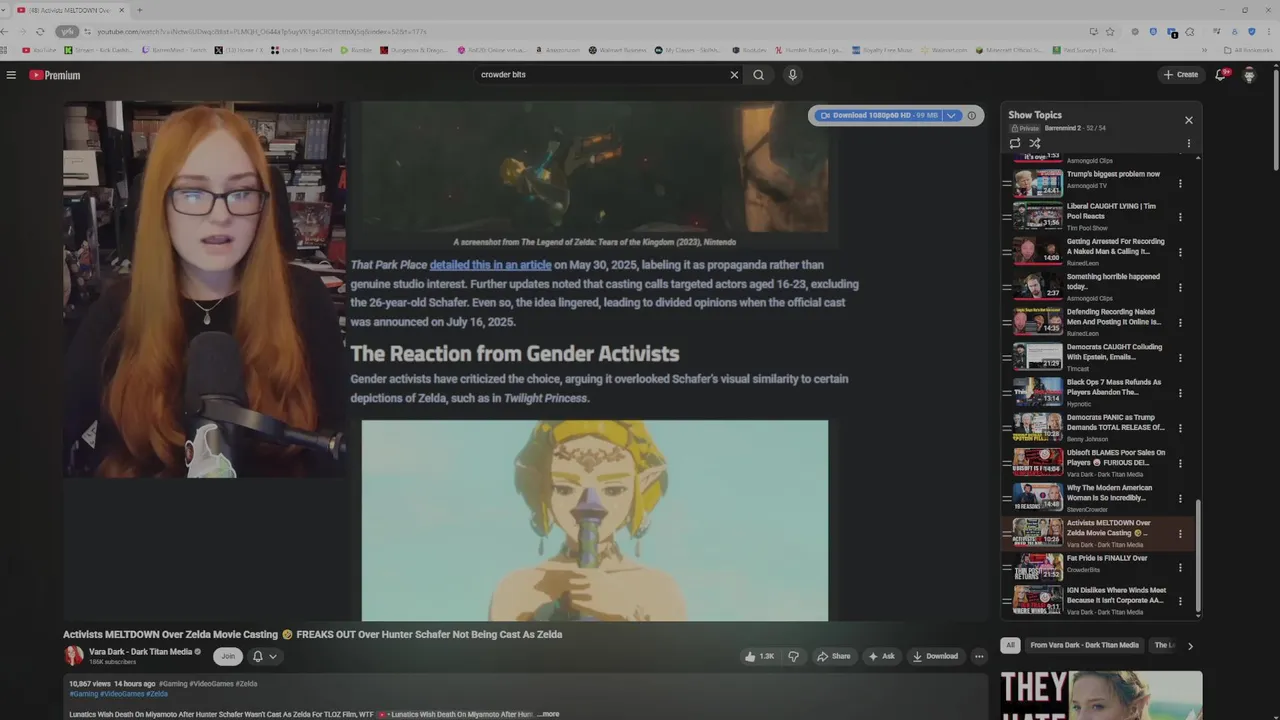1280x720 pixels.
Task: Open "Vara Dark - Dark Titan Media" channel link
Action: tap(140, 652)
